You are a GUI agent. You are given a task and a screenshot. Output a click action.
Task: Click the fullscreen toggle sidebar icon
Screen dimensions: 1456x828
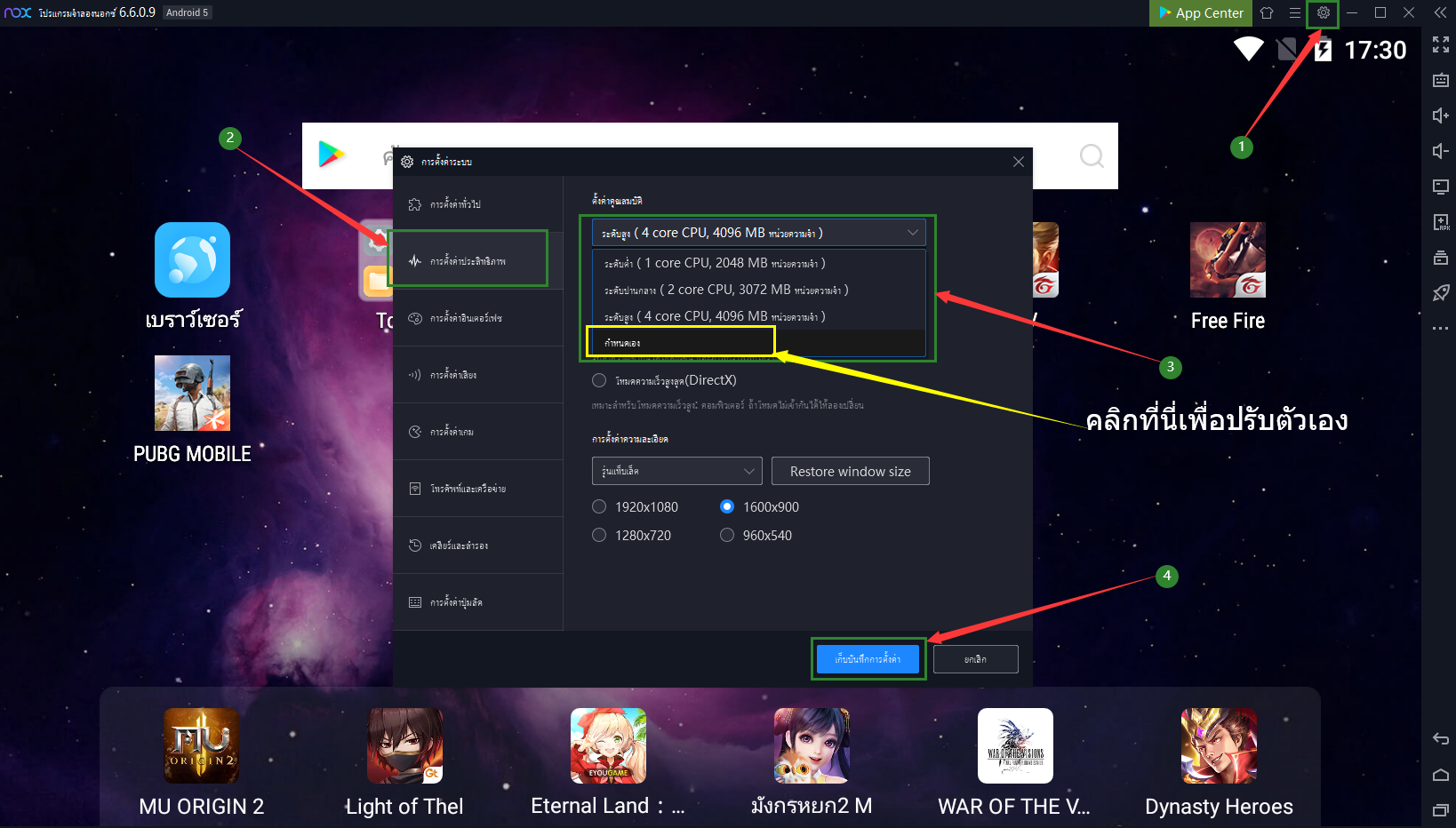pos(1440,44)
